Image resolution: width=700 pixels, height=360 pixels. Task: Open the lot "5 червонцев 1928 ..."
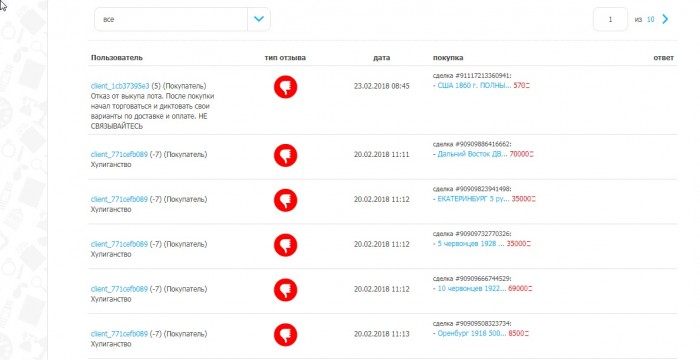coord(471,243)
